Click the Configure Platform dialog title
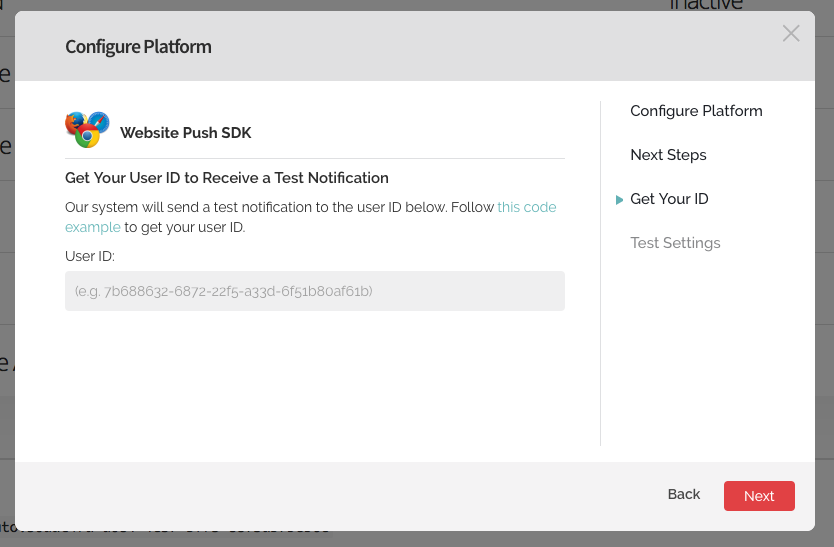The image size is (834, 547). [x=138, y=47]
